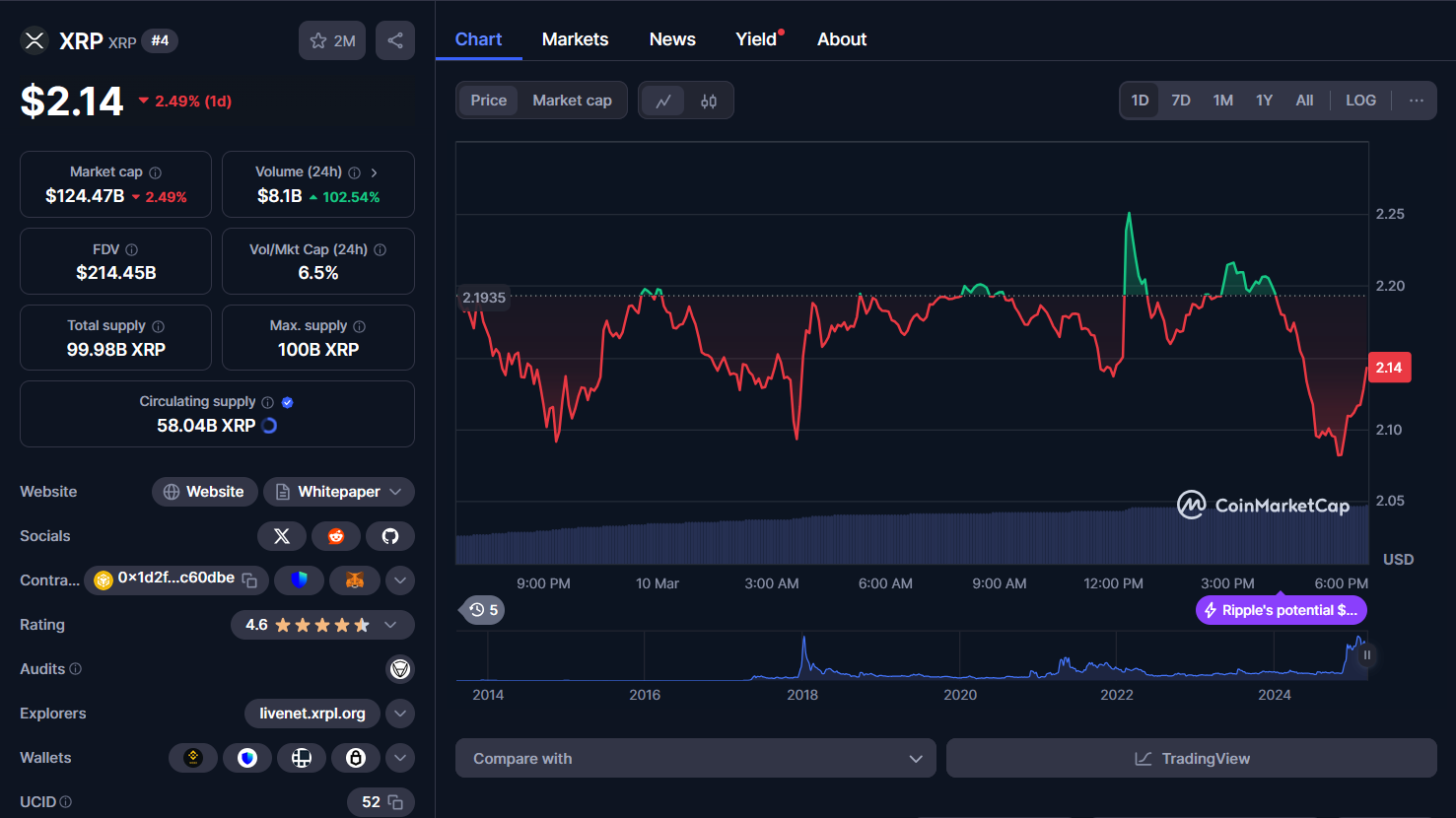Click the #4 rank badge
1456x818 pixels.
(160, 40)
